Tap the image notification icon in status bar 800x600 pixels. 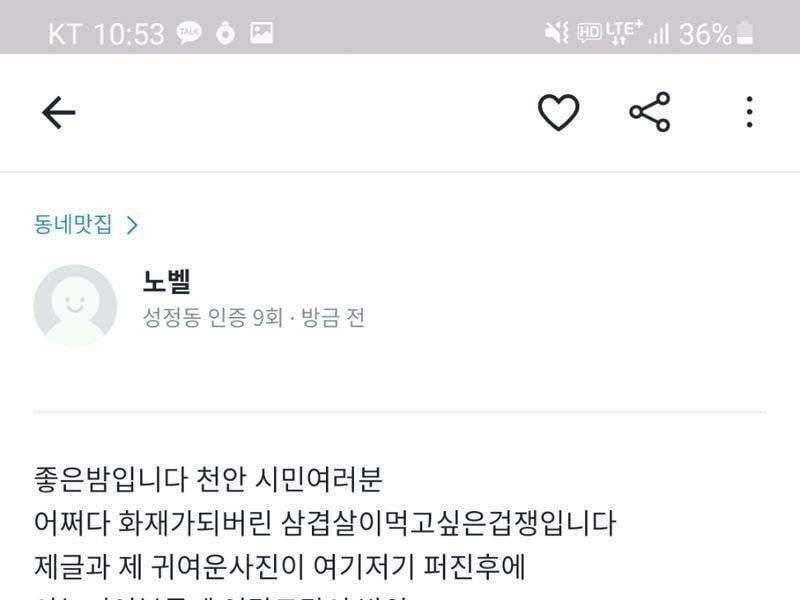coord(261,33)
